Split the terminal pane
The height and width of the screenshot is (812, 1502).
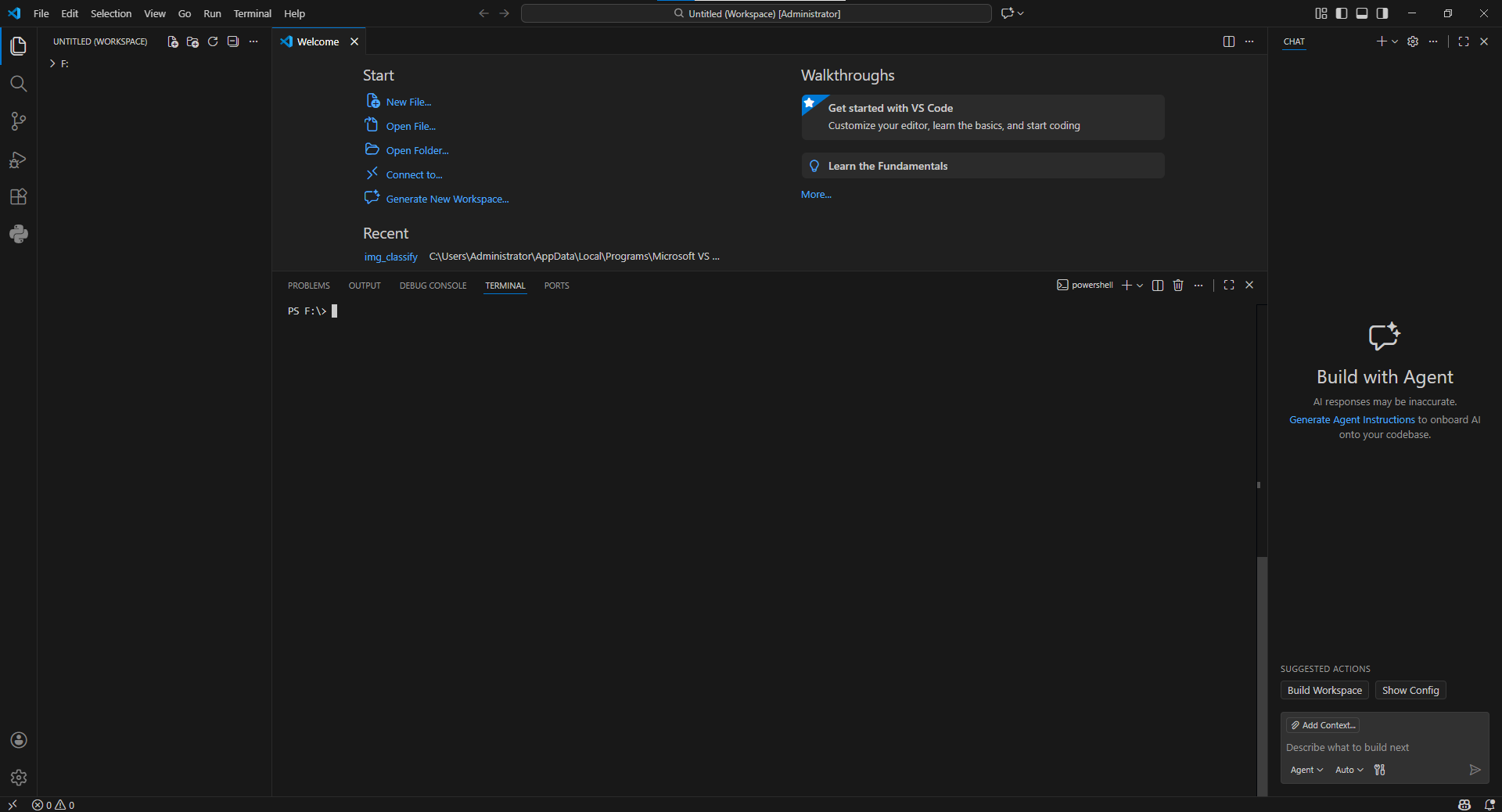click(x=1158, y=286)
